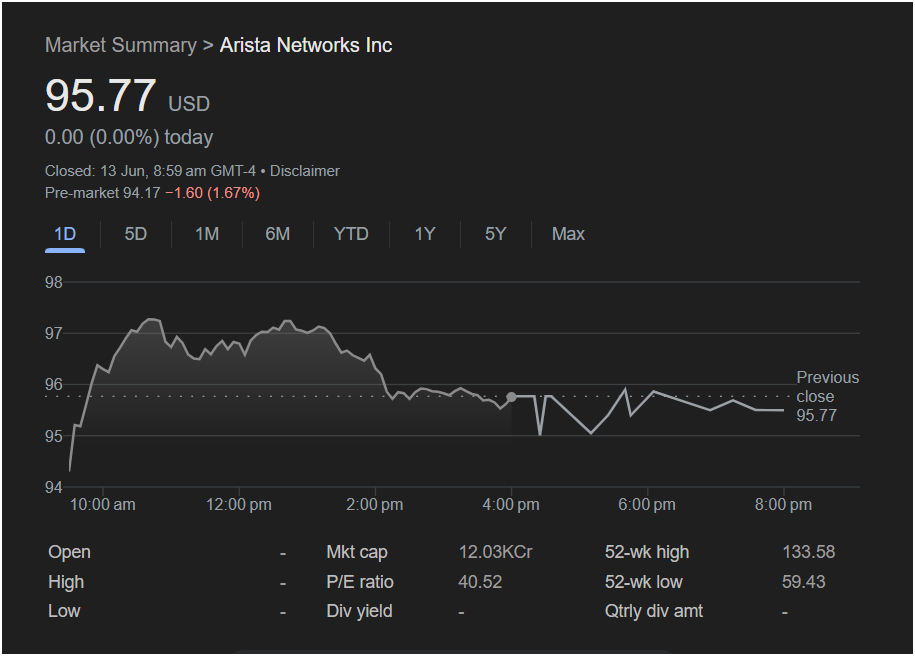Click the 12:00 pm axis label
Viewport: 915px width, 656px height.
click(239, 505)
